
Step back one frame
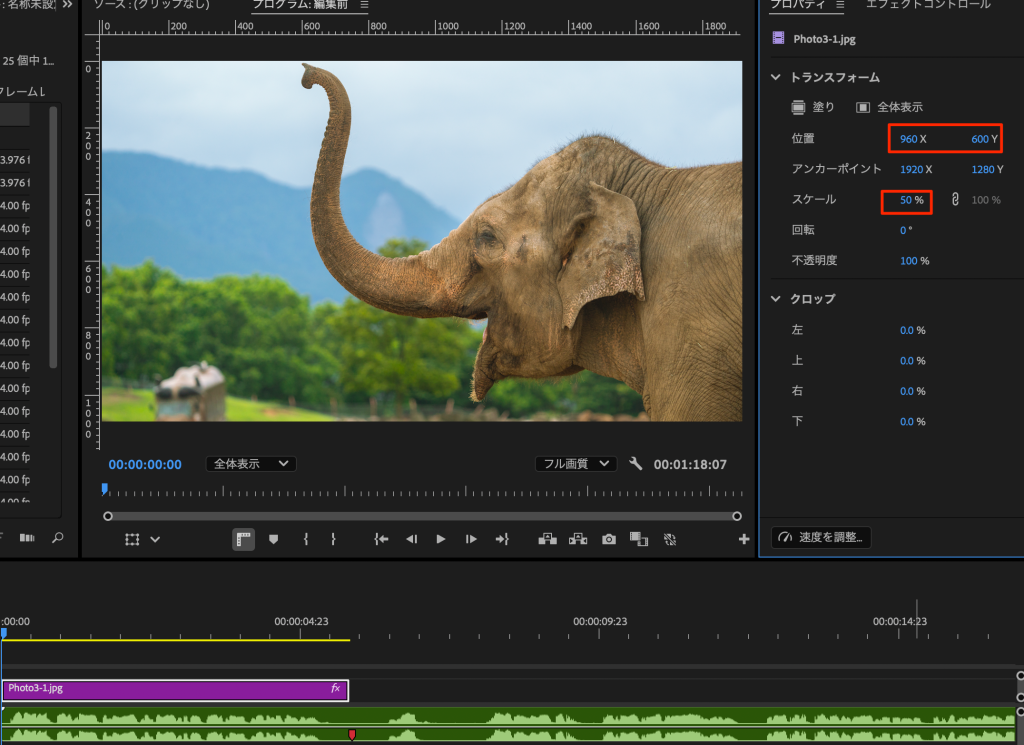(x=411, y=539)
